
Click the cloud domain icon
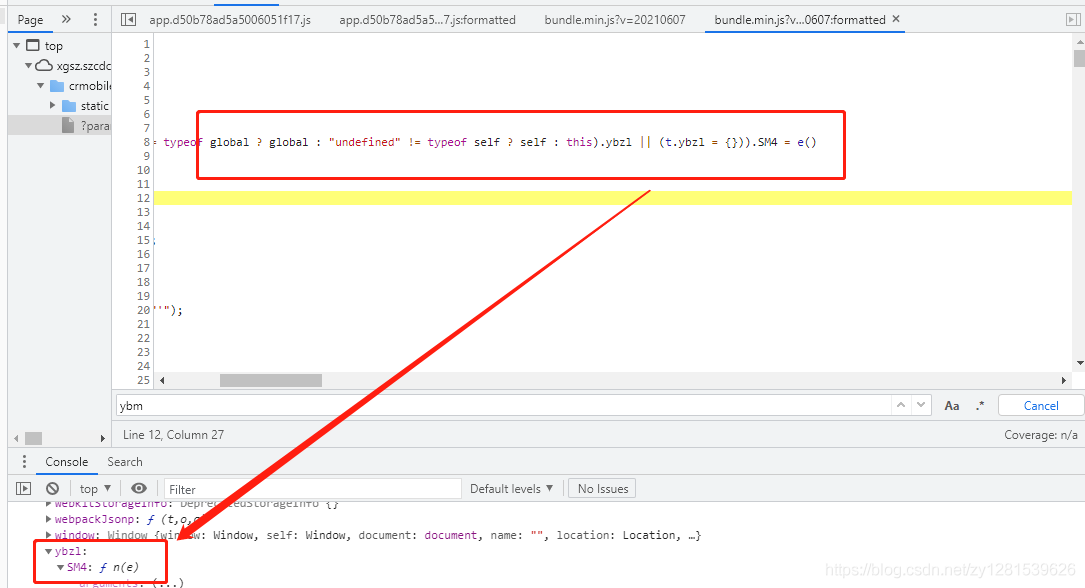click(44, 66)
